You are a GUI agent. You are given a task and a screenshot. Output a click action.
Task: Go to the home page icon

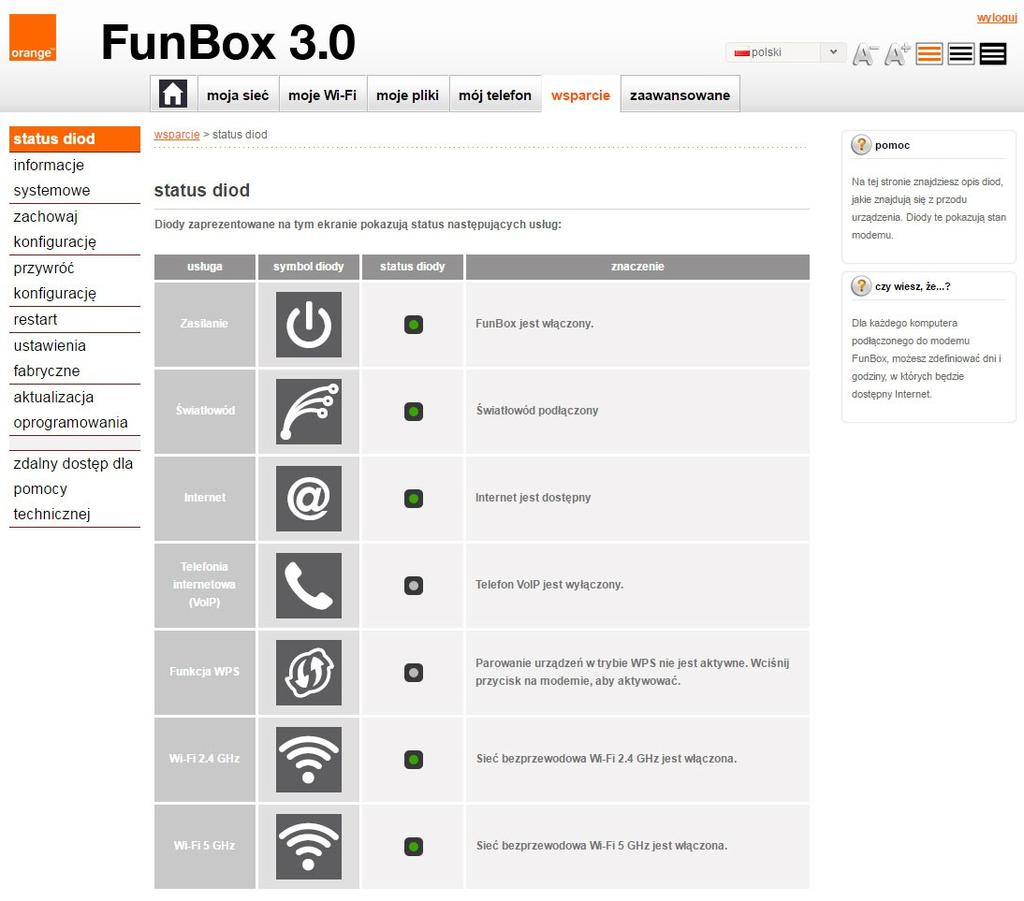[x=173, y=94]
